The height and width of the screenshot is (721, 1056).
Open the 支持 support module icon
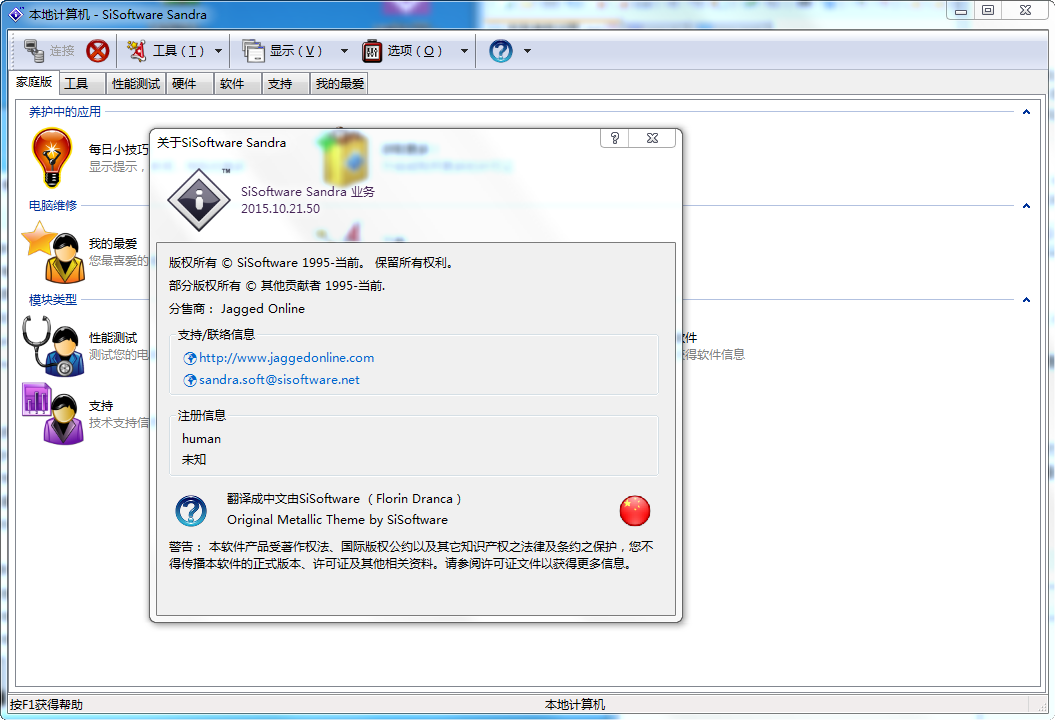point(52,413)
